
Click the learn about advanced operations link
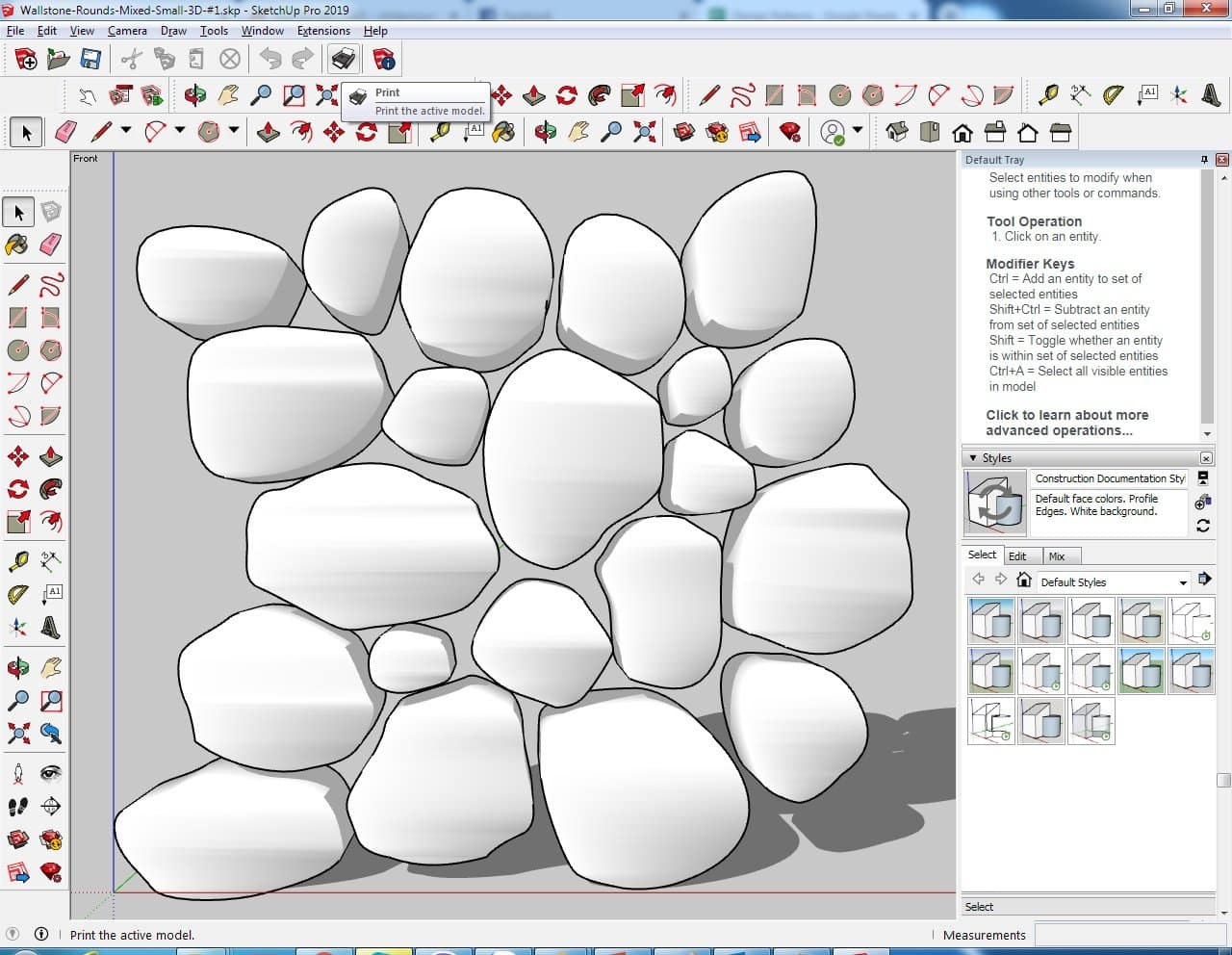tap(1066, 423)
